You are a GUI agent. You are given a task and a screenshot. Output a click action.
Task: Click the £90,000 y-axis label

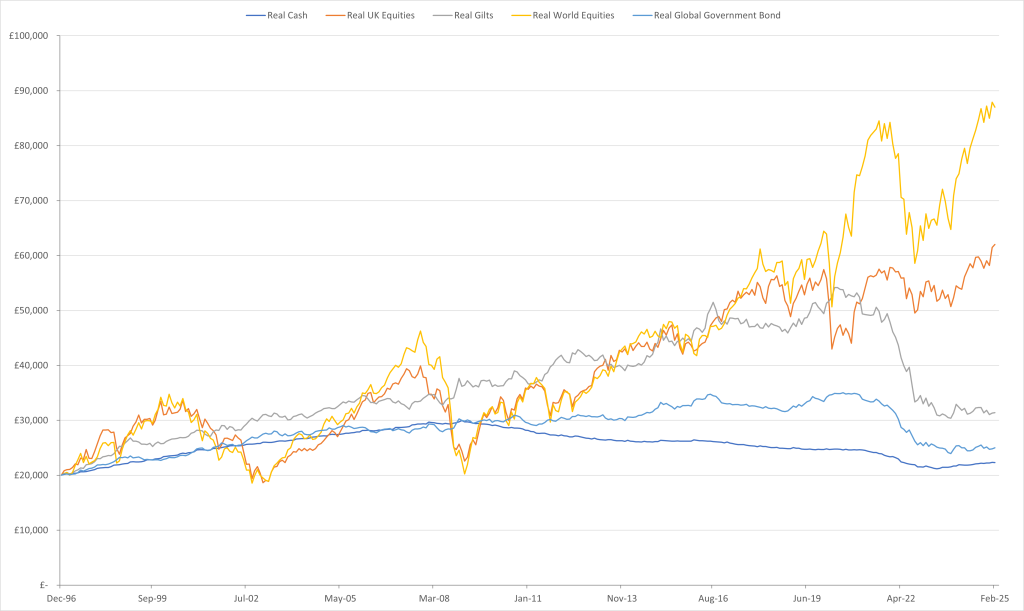[x=31, y=91]
